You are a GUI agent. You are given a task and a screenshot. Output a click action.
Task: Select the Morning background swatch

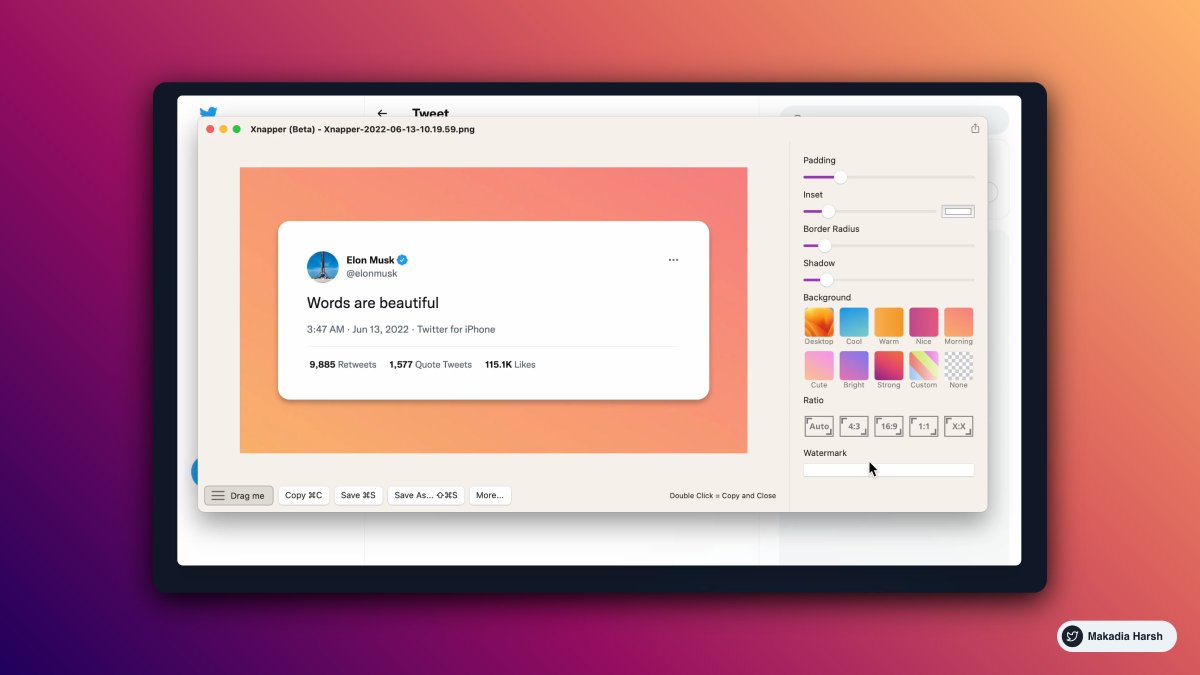(958, 322)
